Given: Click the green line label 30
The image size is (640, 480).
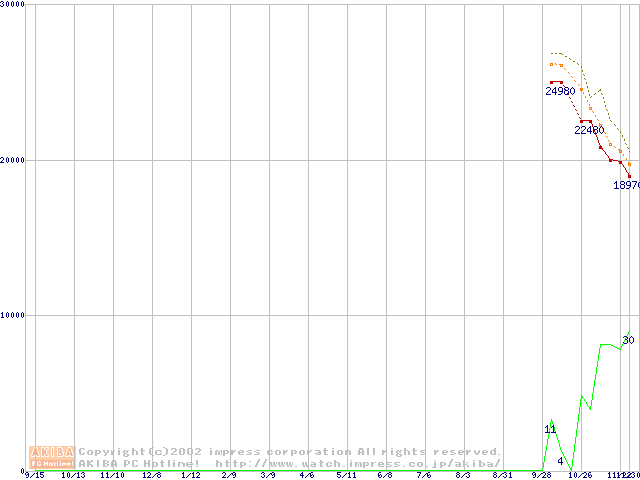Looking at the screenshot, I should click(628, 341).
